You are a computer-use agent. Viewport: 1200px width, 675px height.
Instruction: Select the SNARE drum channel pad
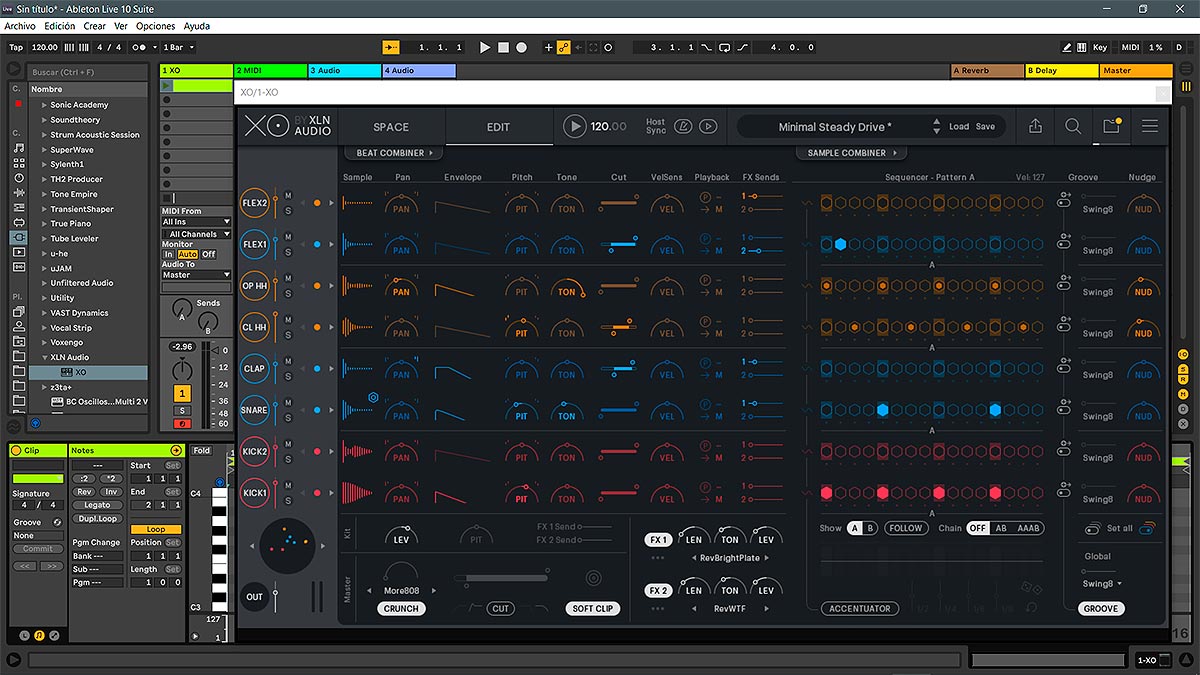pyautogui.click(x=255, y=410)
